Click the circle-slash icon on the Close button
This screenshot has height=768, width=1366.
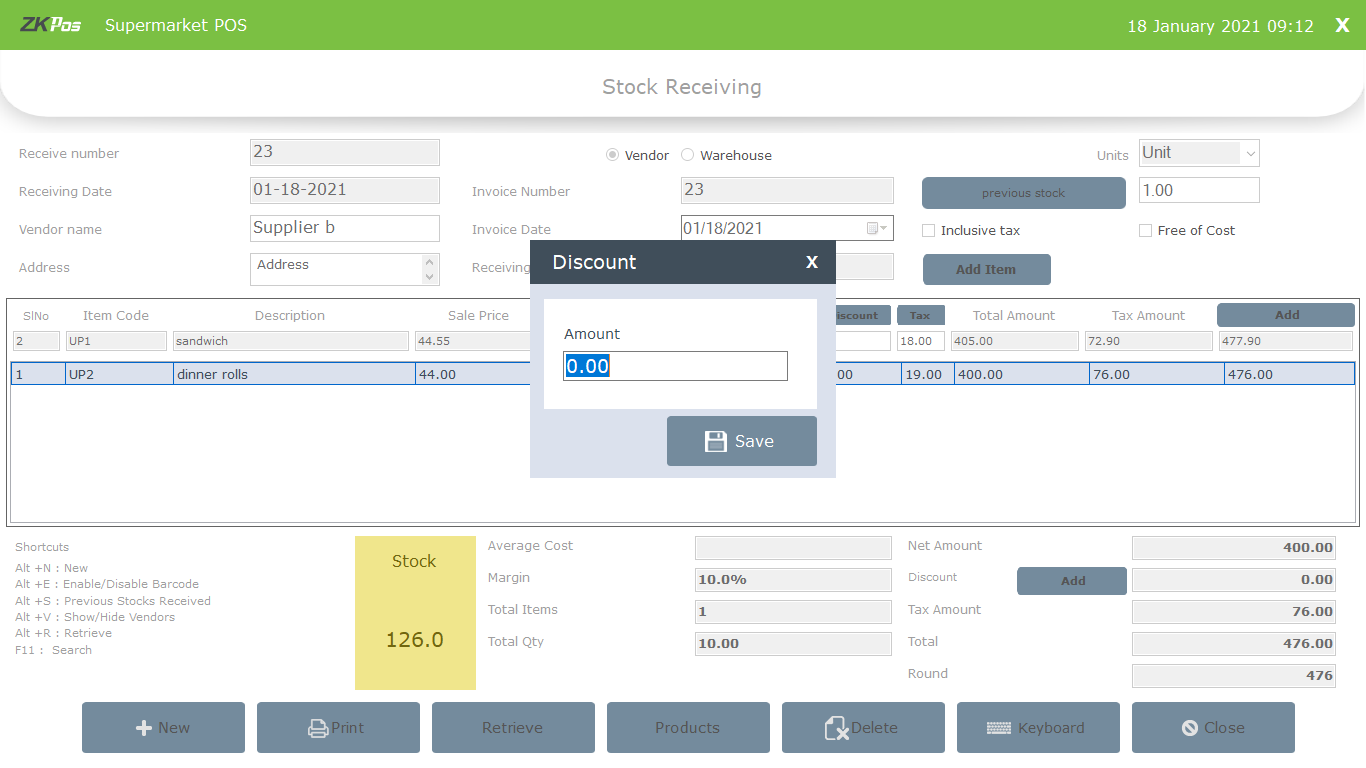point(1190,728)
